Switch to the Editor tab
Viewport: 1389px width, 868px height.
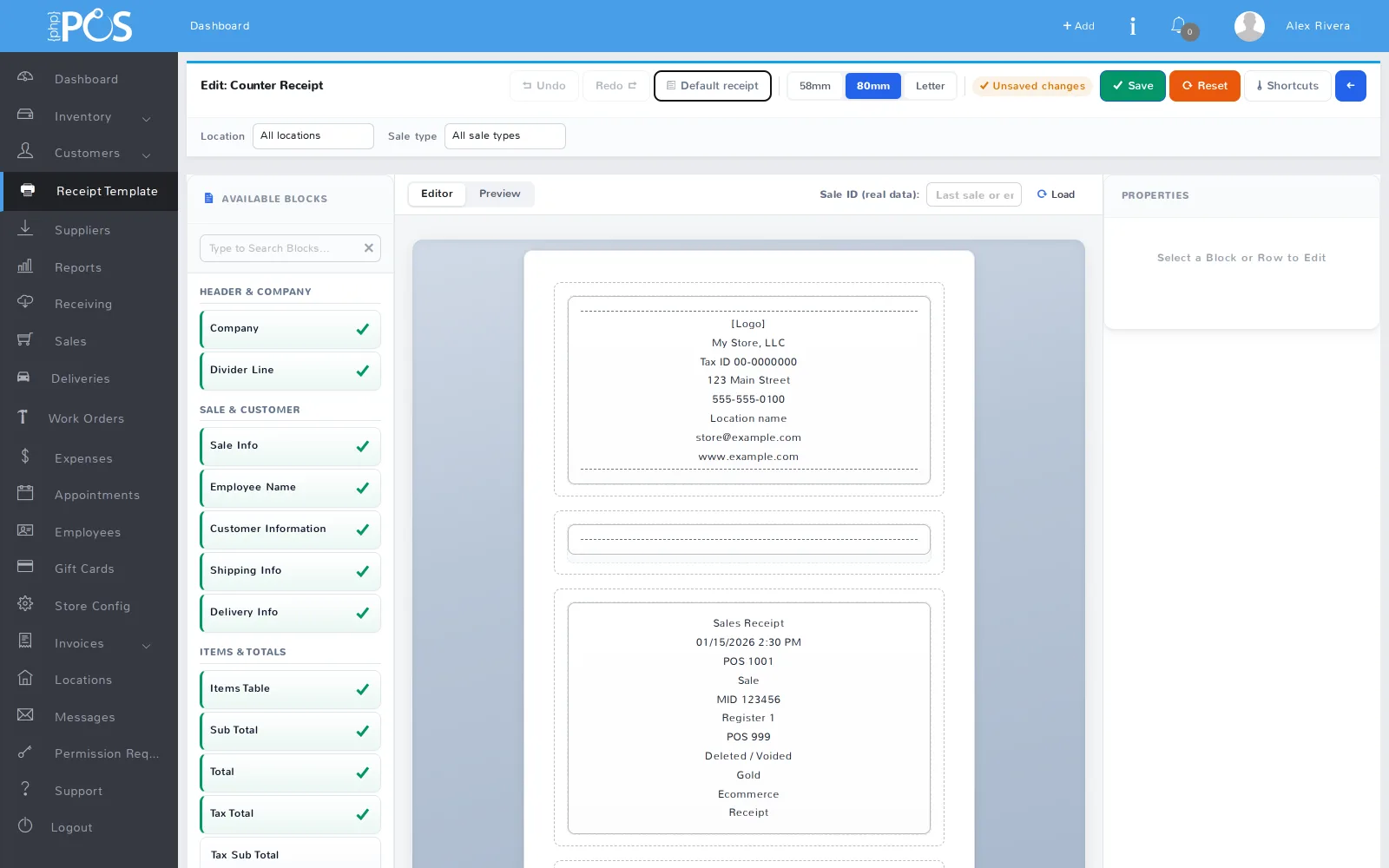[x=437, y=194]
